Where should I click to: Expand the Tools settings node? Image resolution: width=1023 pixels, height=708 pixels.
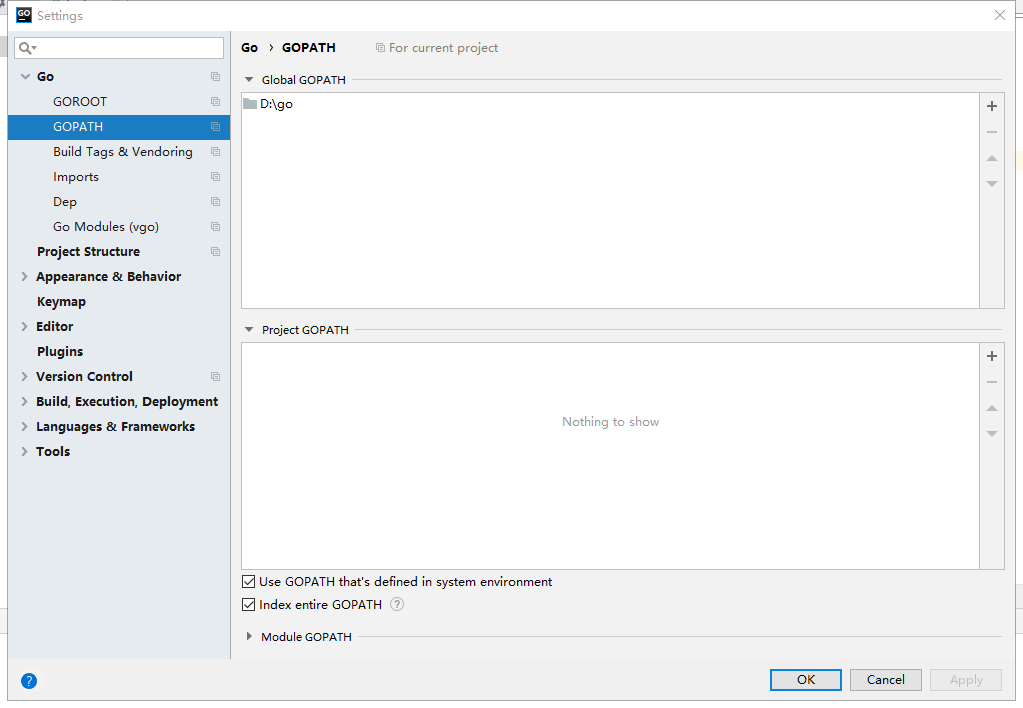25,452
